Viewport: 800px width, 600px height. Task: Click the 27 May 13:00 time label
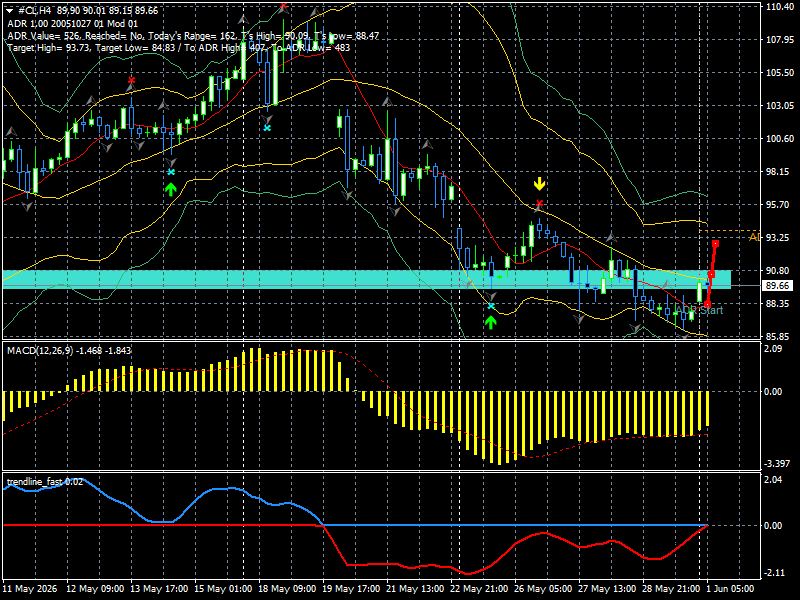point(608,588)
